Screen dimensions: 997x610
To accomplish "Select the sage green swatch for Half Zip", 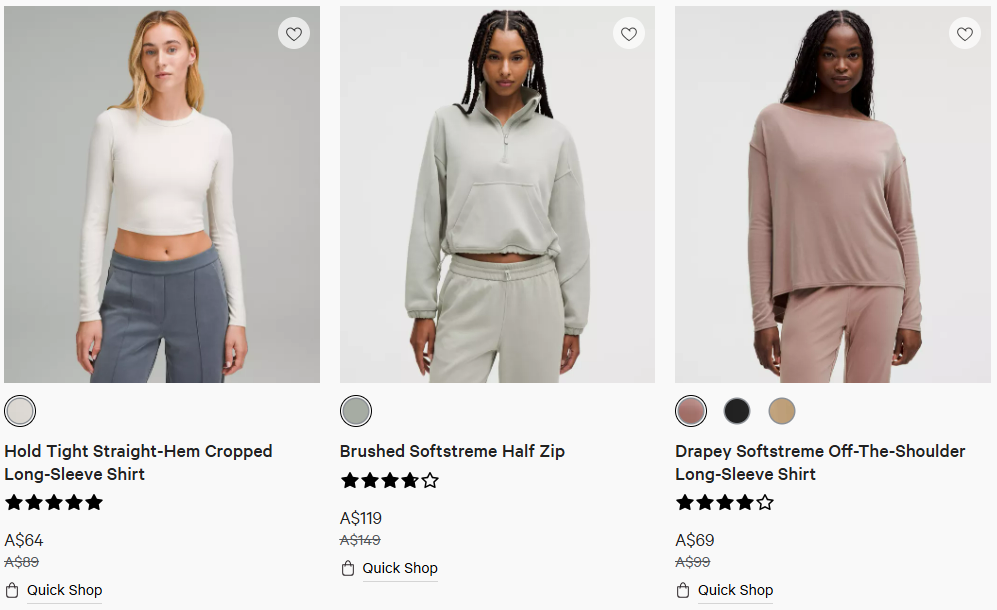I will 355,411.
